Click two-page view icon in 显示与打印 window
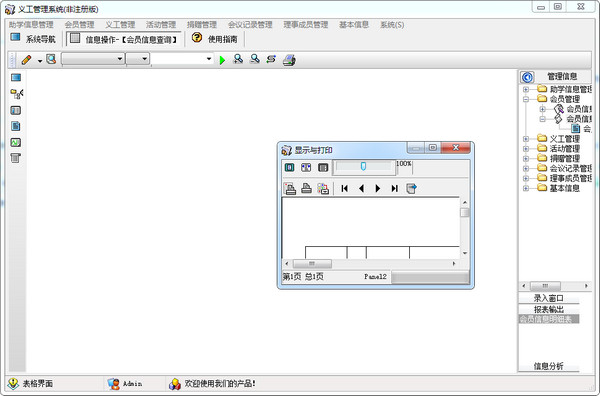 coord(306,168)
